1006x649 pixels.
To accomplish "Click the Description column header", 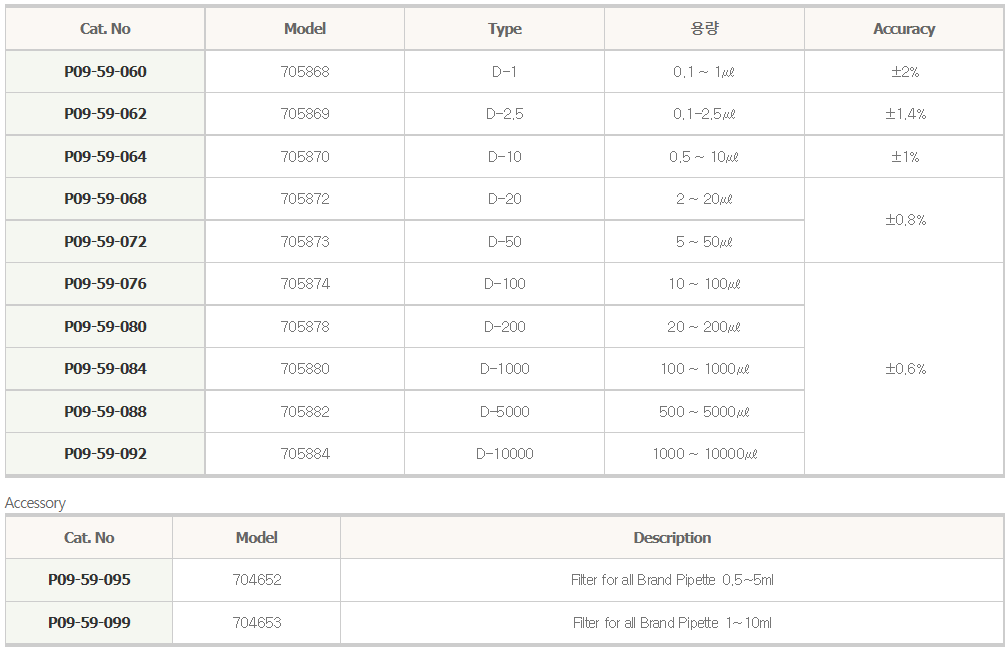I will pyautogui.click(x=672, y=538).
